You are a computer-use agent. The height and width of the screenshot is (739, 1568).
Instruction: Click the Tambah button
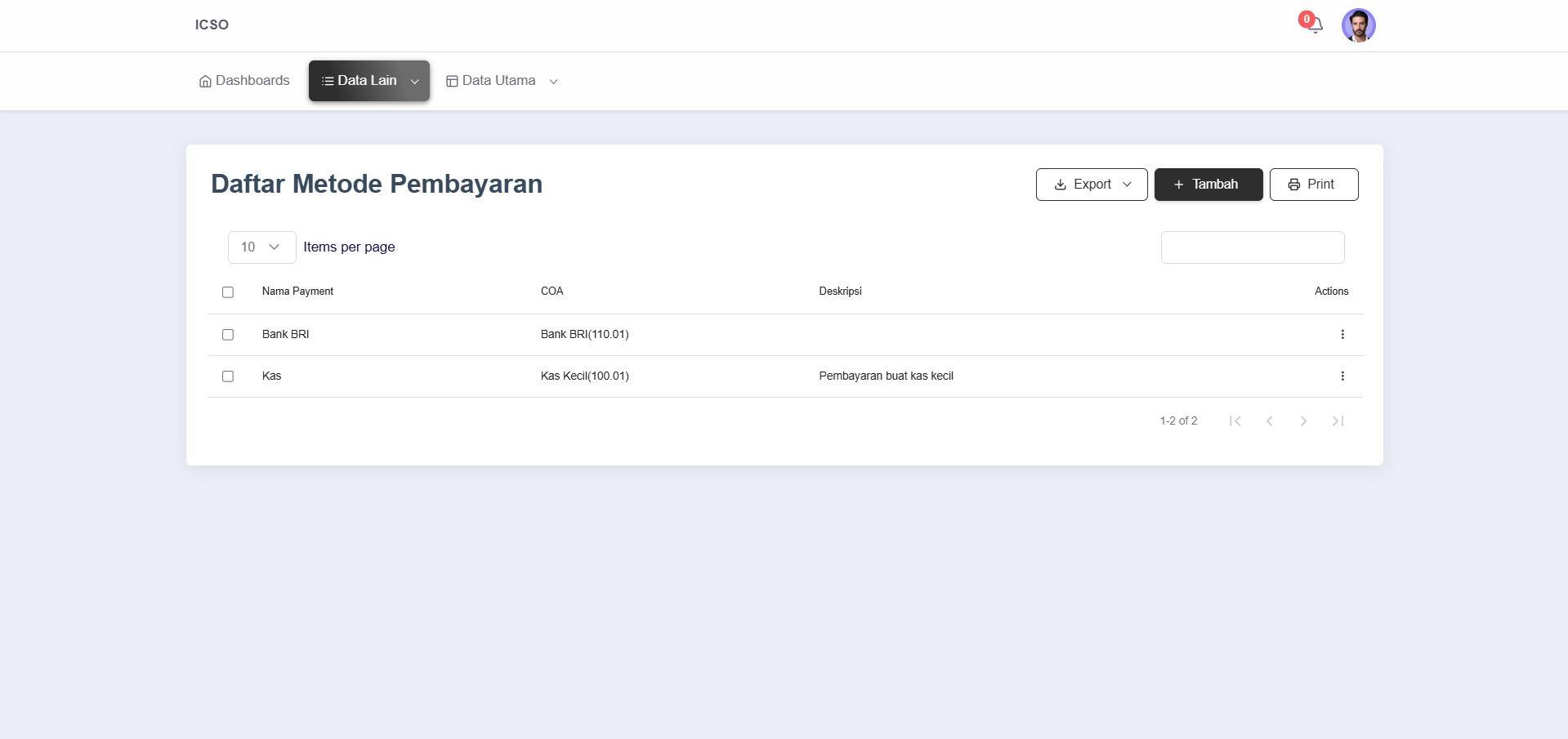1208,185
